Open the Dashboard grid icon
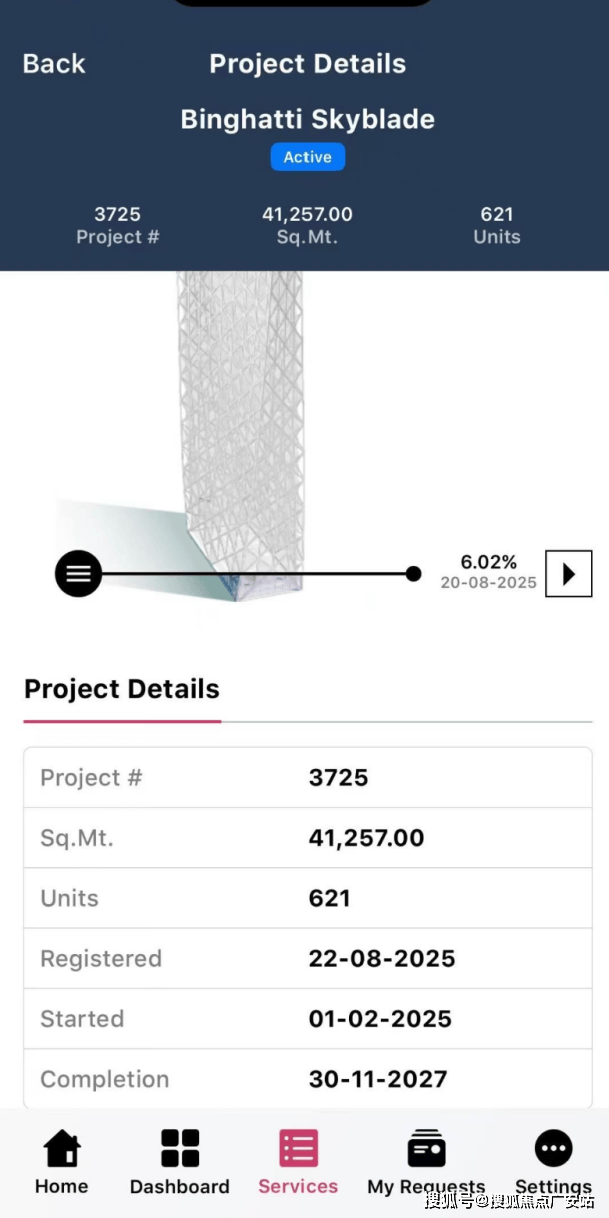609x1218 pixels. tap(180, 1149)
